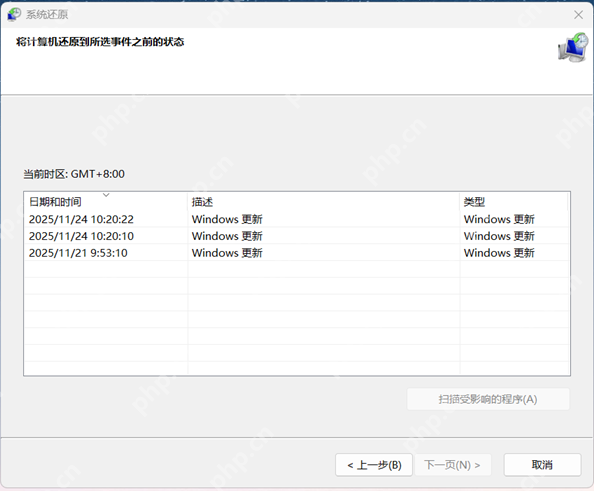Sort by the 日期和时间 column header
The width and height of the screenshot is (594, 491).
coord(106,202)
